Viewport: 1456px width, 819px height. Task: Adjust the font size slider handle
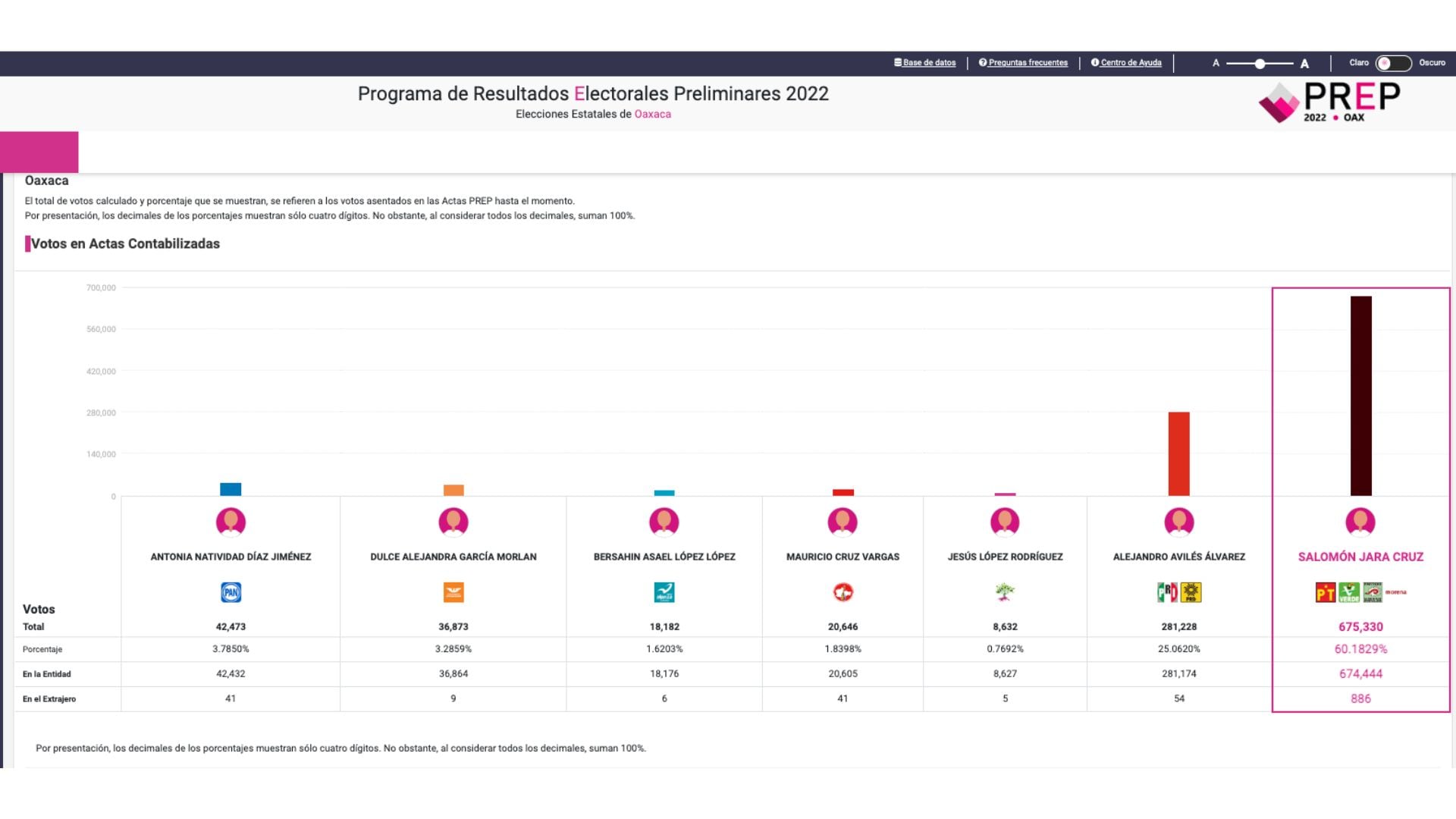(1260, 64)
